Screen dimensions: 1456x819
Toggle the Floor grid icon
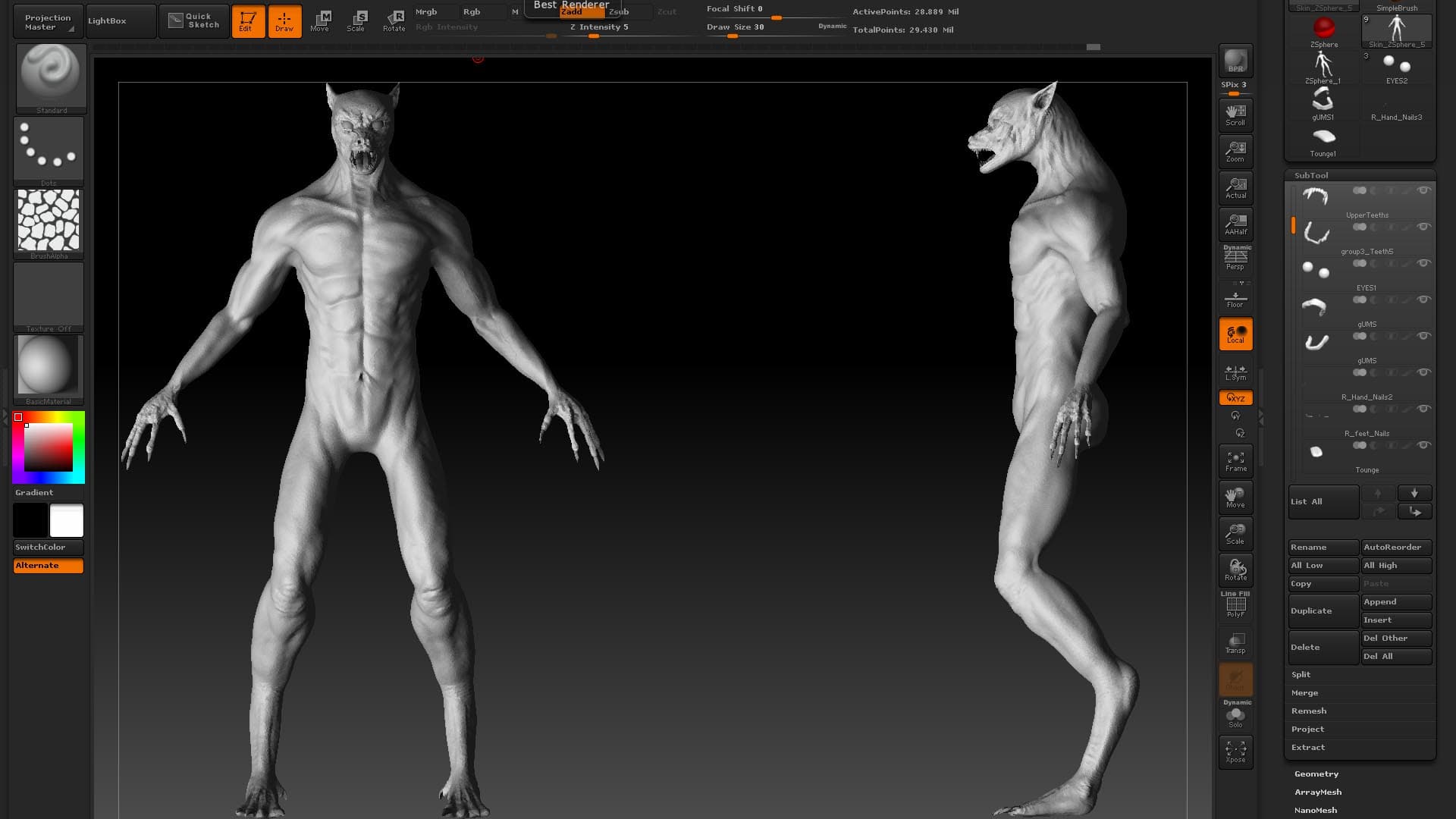1235,298
